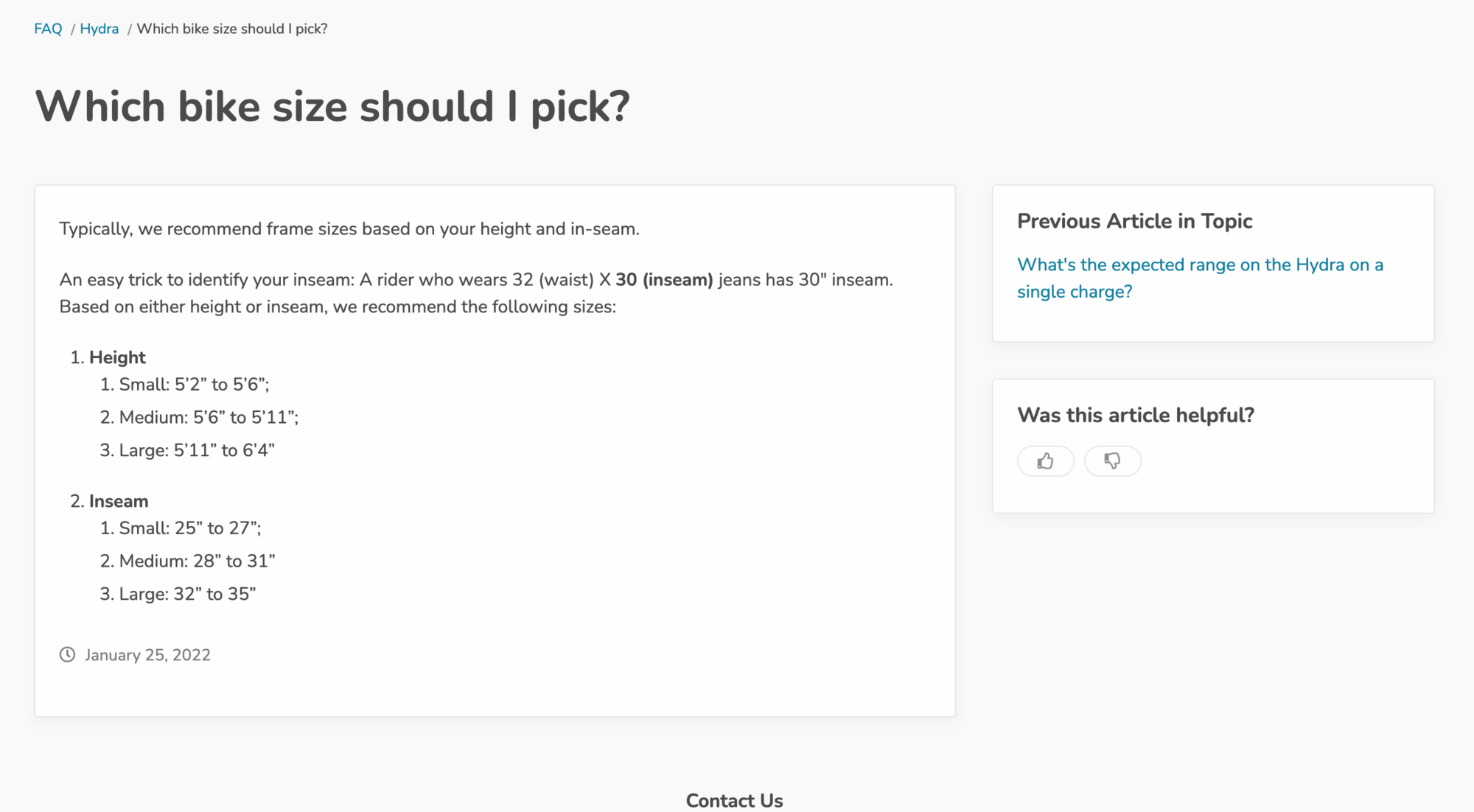Click the bold "30 (inseam)" text

point(664,280)
